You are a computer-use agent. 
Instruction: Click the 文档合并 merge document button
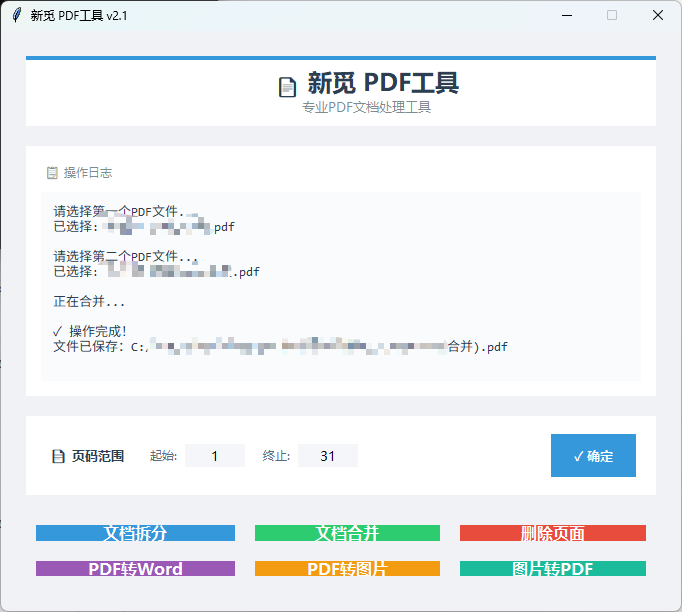347,533
